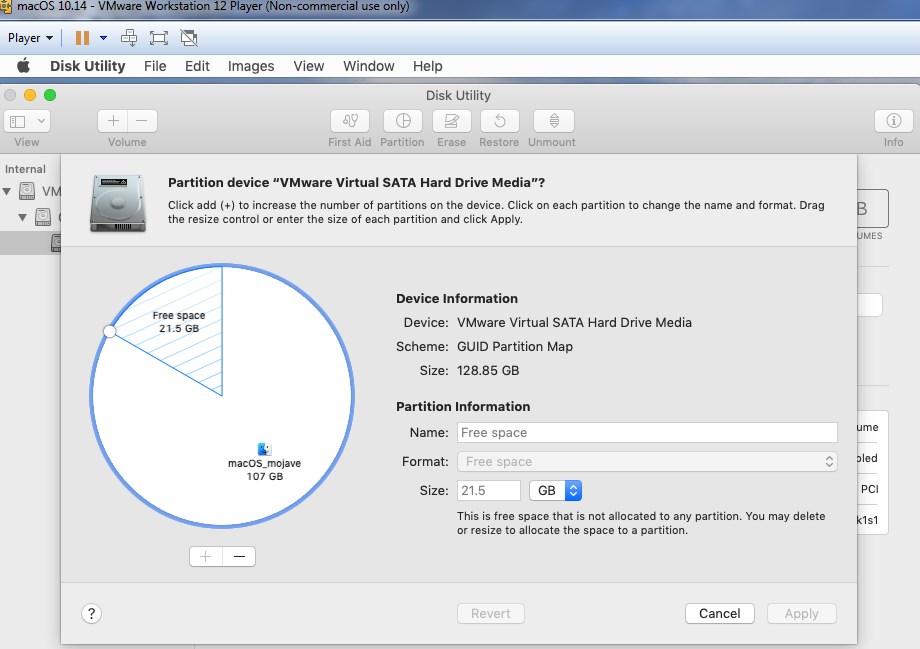Remove the partition with the minus button below the chart
920x649 pixels.
[x=239, y=557]
